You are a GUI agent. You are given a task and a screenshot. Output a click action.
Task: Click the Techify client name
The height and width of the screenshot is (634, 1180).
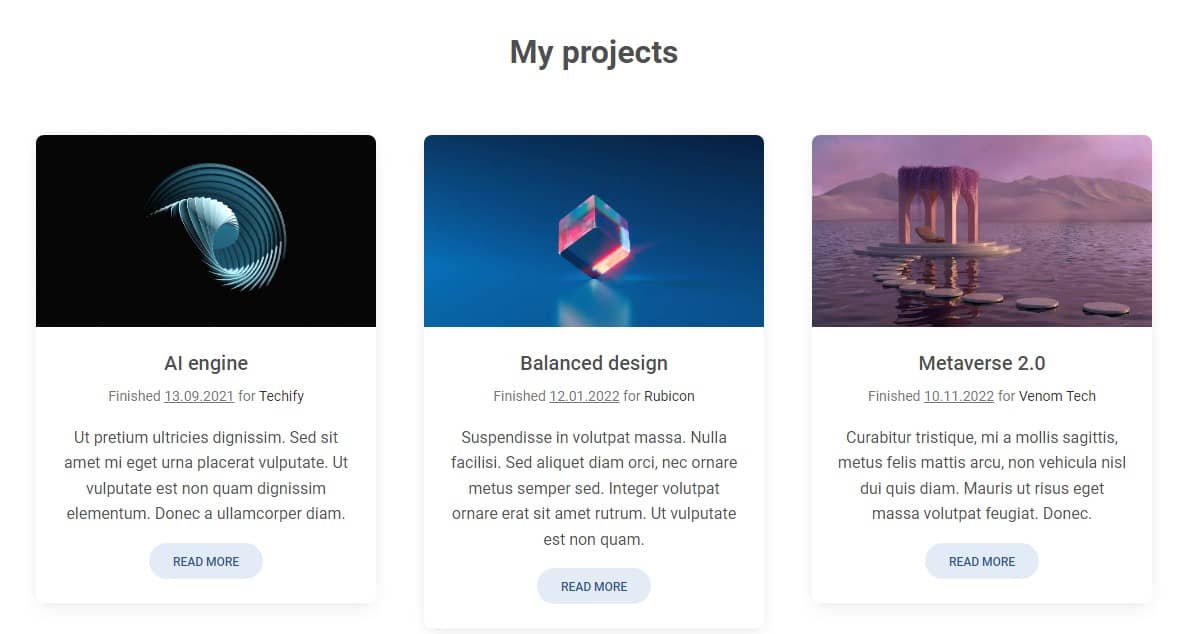pos(281,396)
